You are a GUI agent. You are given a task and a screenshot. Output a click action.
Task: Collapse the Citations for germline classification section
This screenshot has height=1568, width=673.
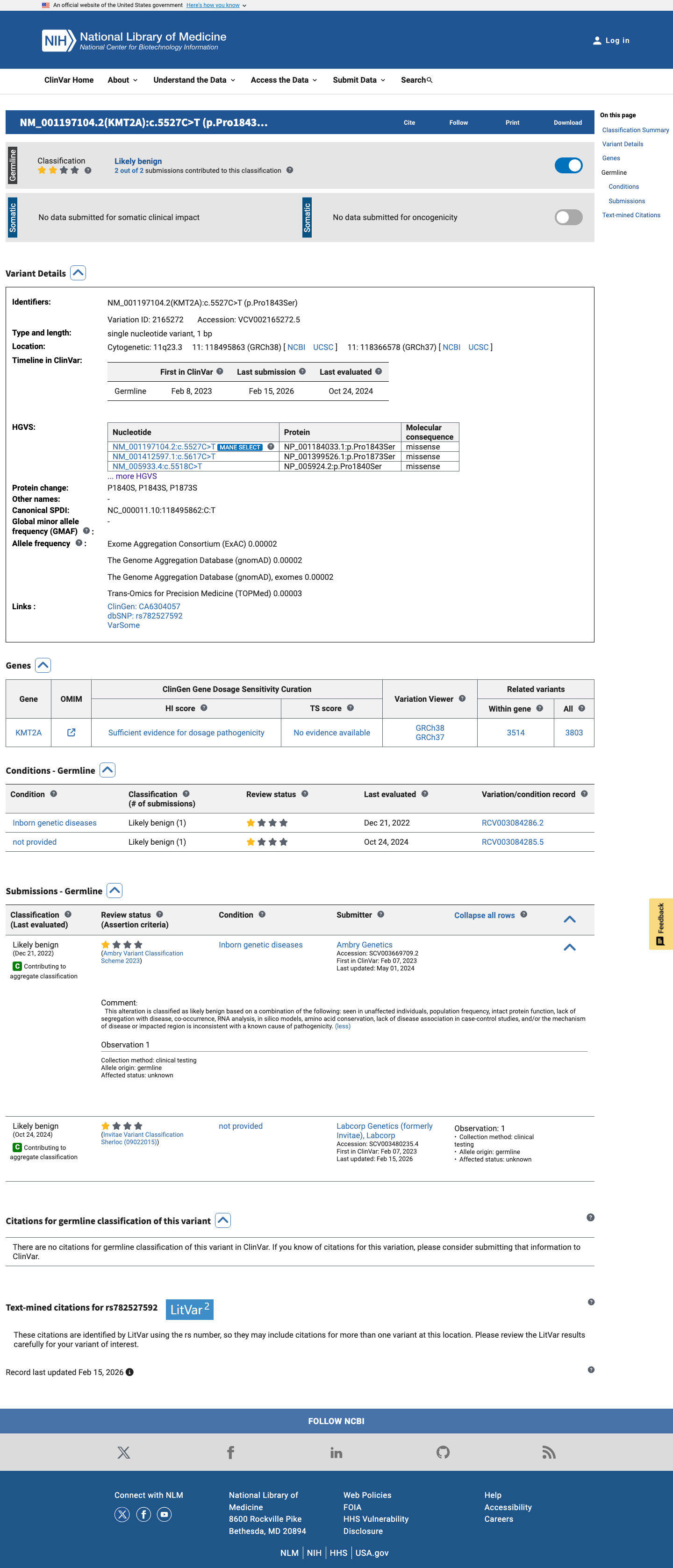pos(223,1220)
